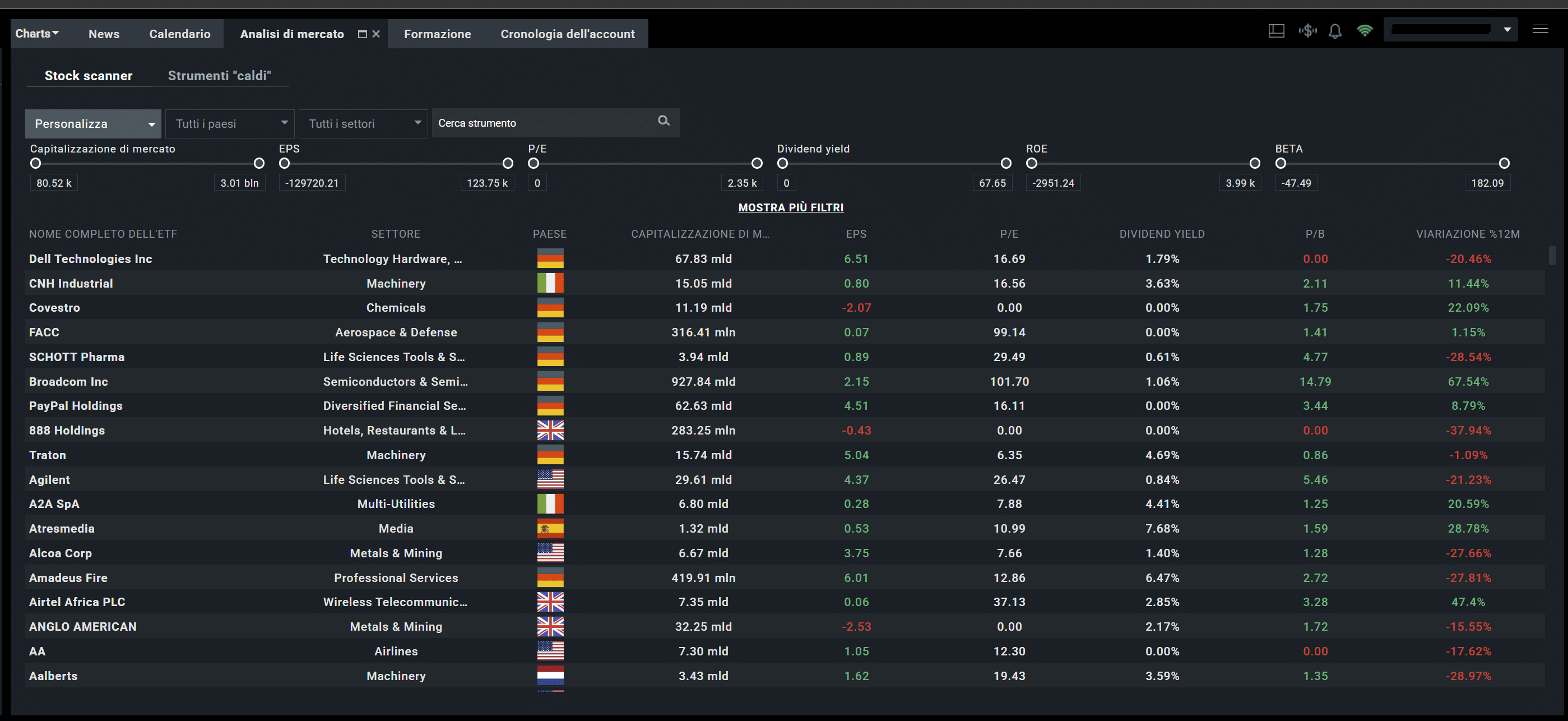This screenshot has height=721, width=1568.
Task: Click Broadcom Inc market cap 927.84 mld
Action: [x=703, y=381]
